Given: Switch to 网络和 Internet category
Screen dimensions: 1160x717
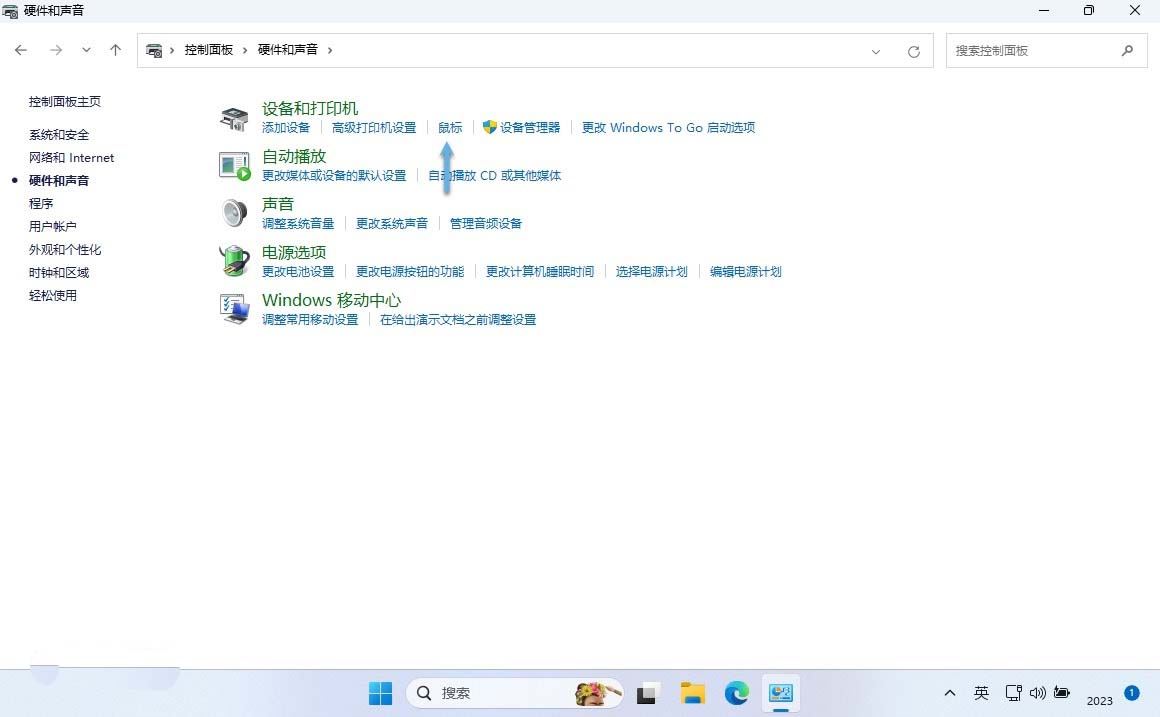Looking at the screenshot, I should [71, 157].
